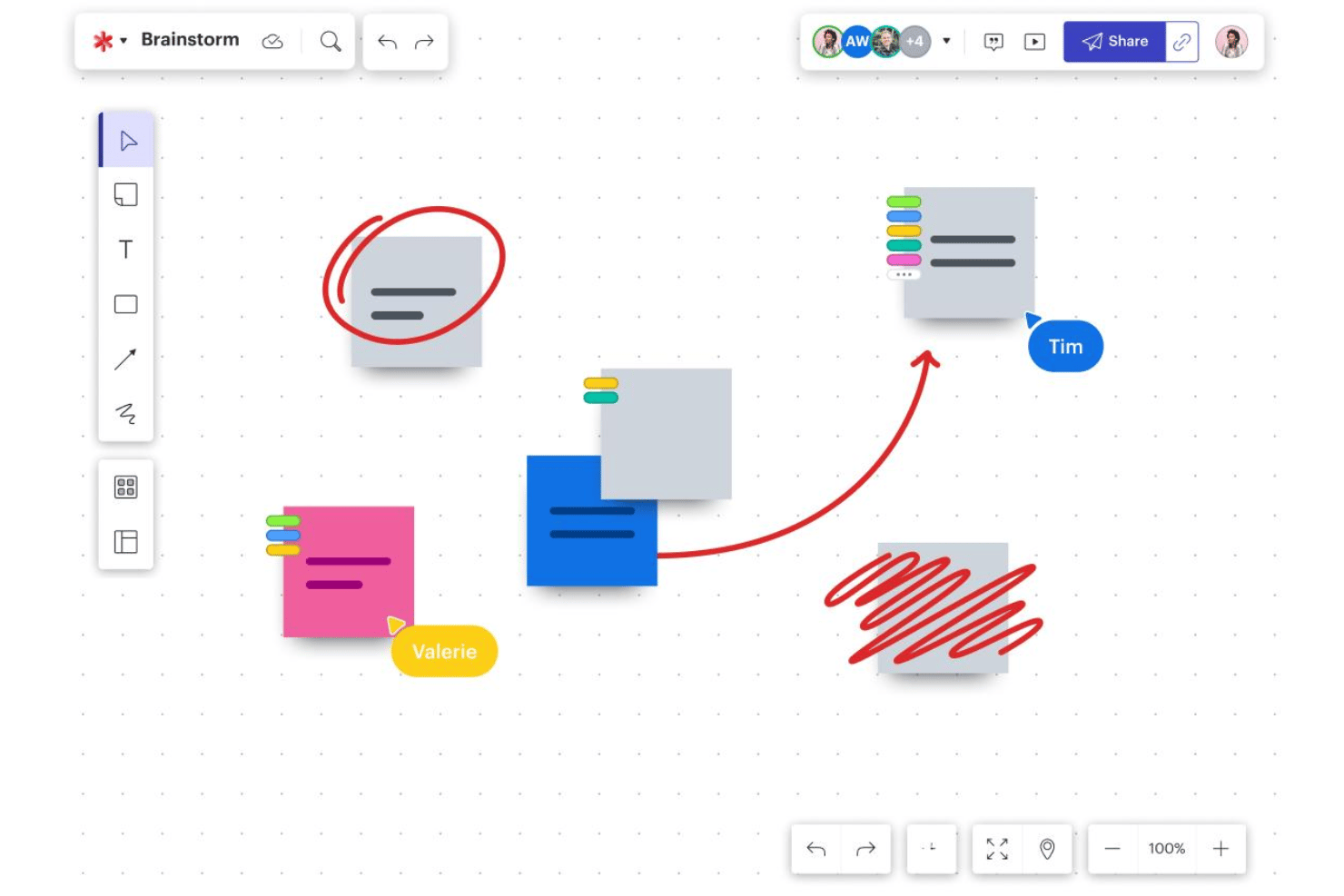The width and height of the screenshot is (1344, 896).
Task: Click the small grid-dots icon beside fit-to-screen
Action: coord(931,848)
